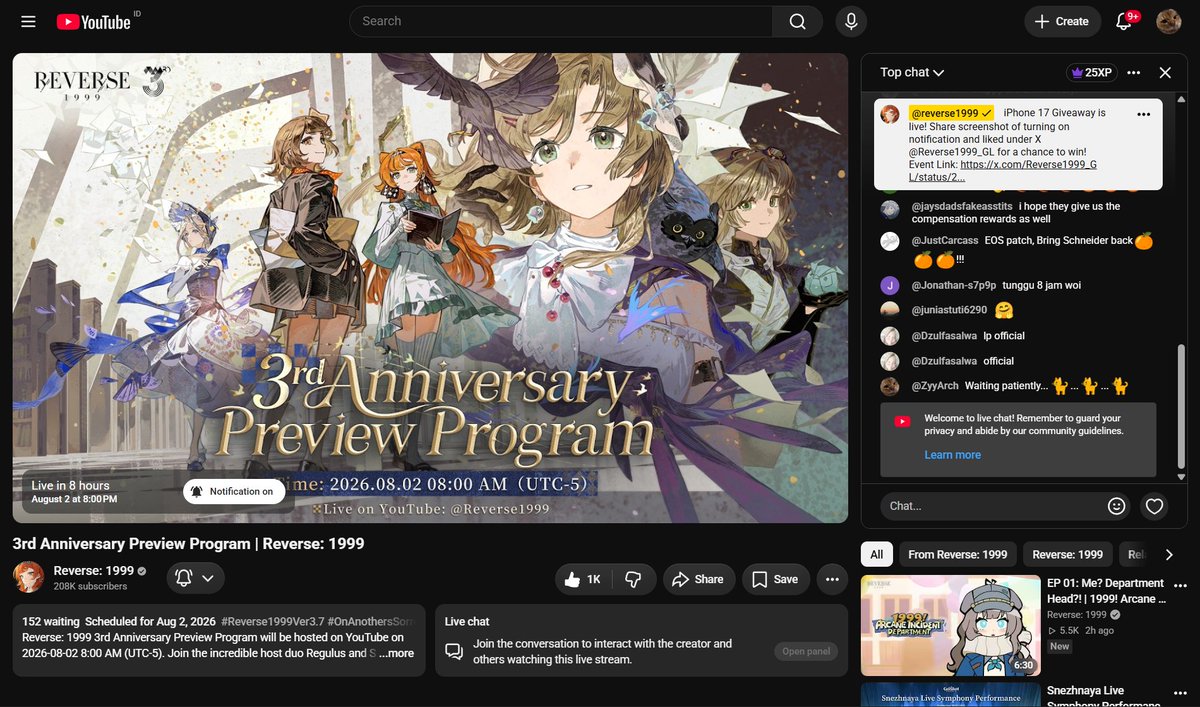The image size is (1200, 707).
Task: Click the Live chat section icon
Action: (454, 651)
